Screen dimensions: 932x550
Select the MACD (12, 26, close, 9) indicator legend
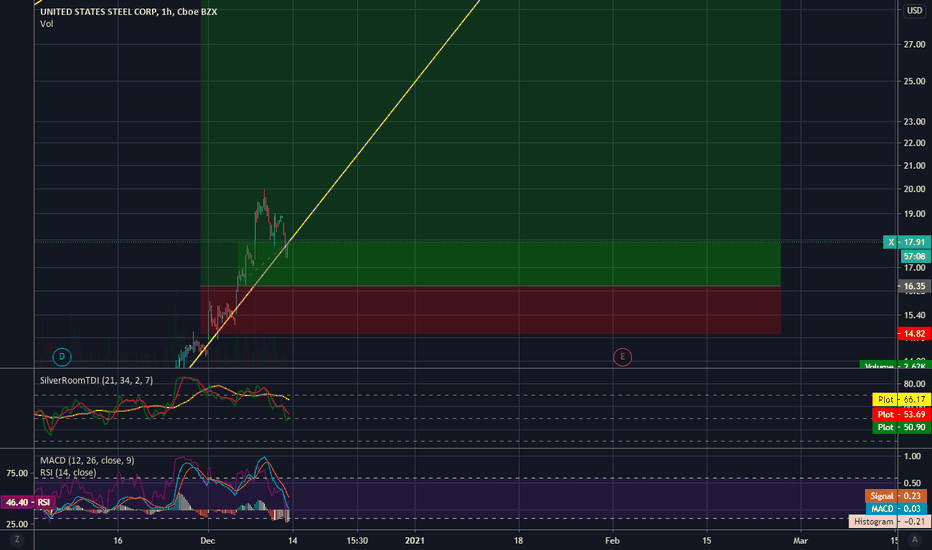pyautogui.click(x=87, y=460)
